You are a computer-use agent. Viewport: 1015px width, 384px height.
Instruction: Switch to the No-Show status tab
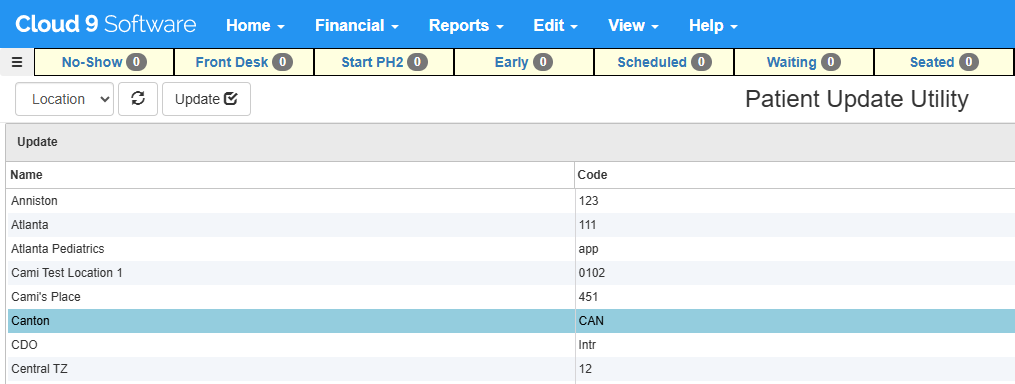104,62
